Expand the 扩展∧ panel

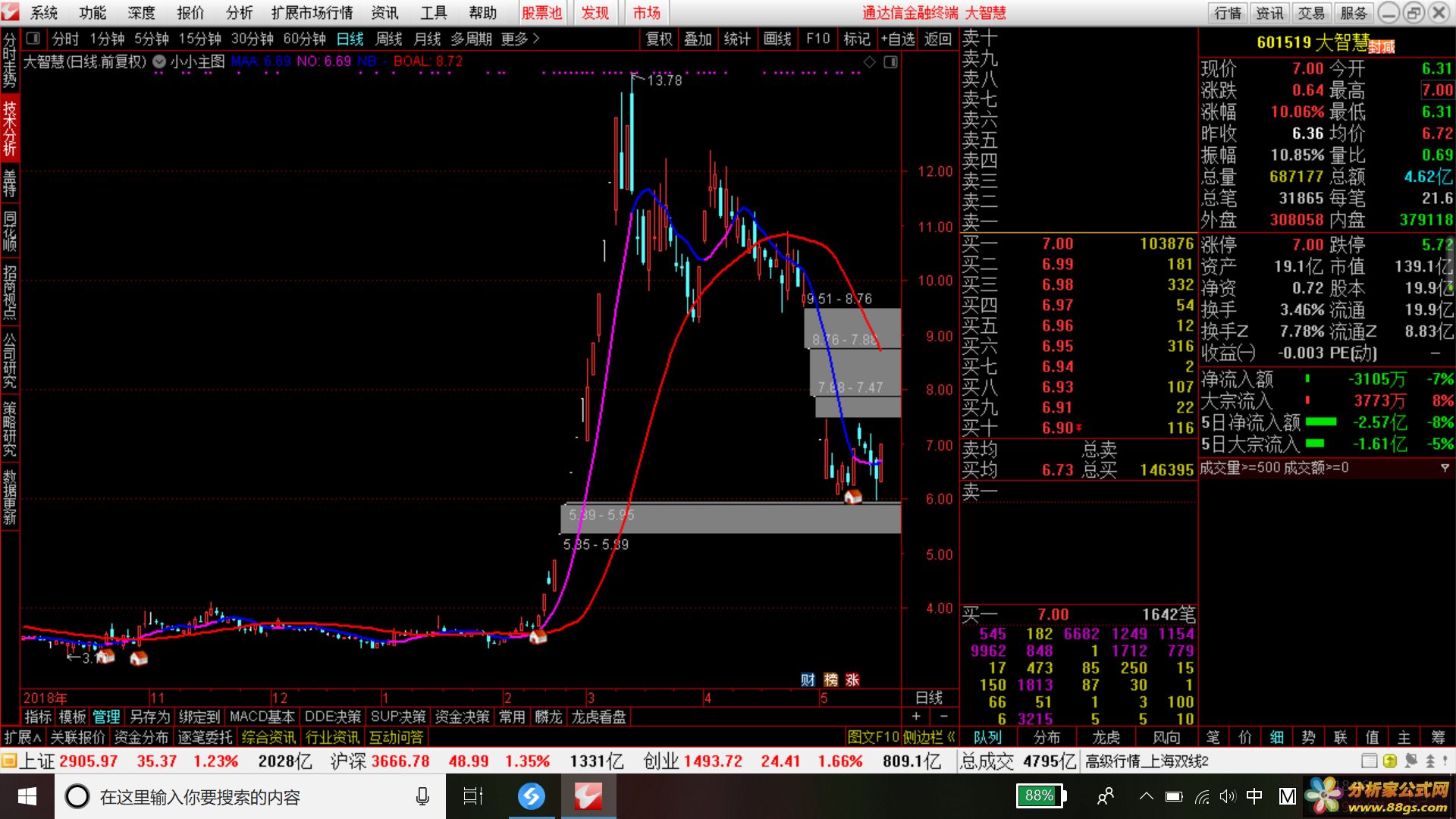click(x=23, y=737)
